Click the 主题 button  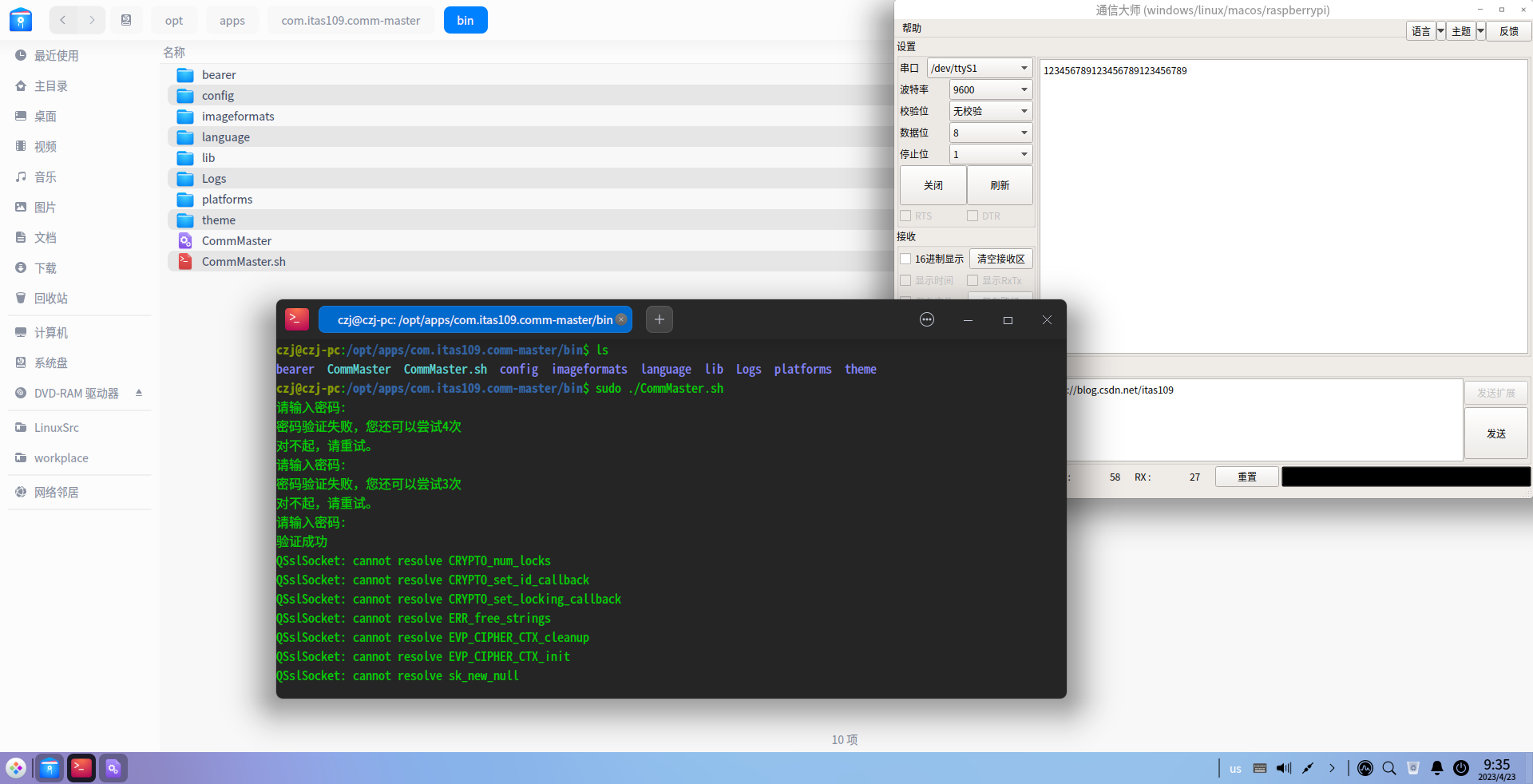(1461, 31)
